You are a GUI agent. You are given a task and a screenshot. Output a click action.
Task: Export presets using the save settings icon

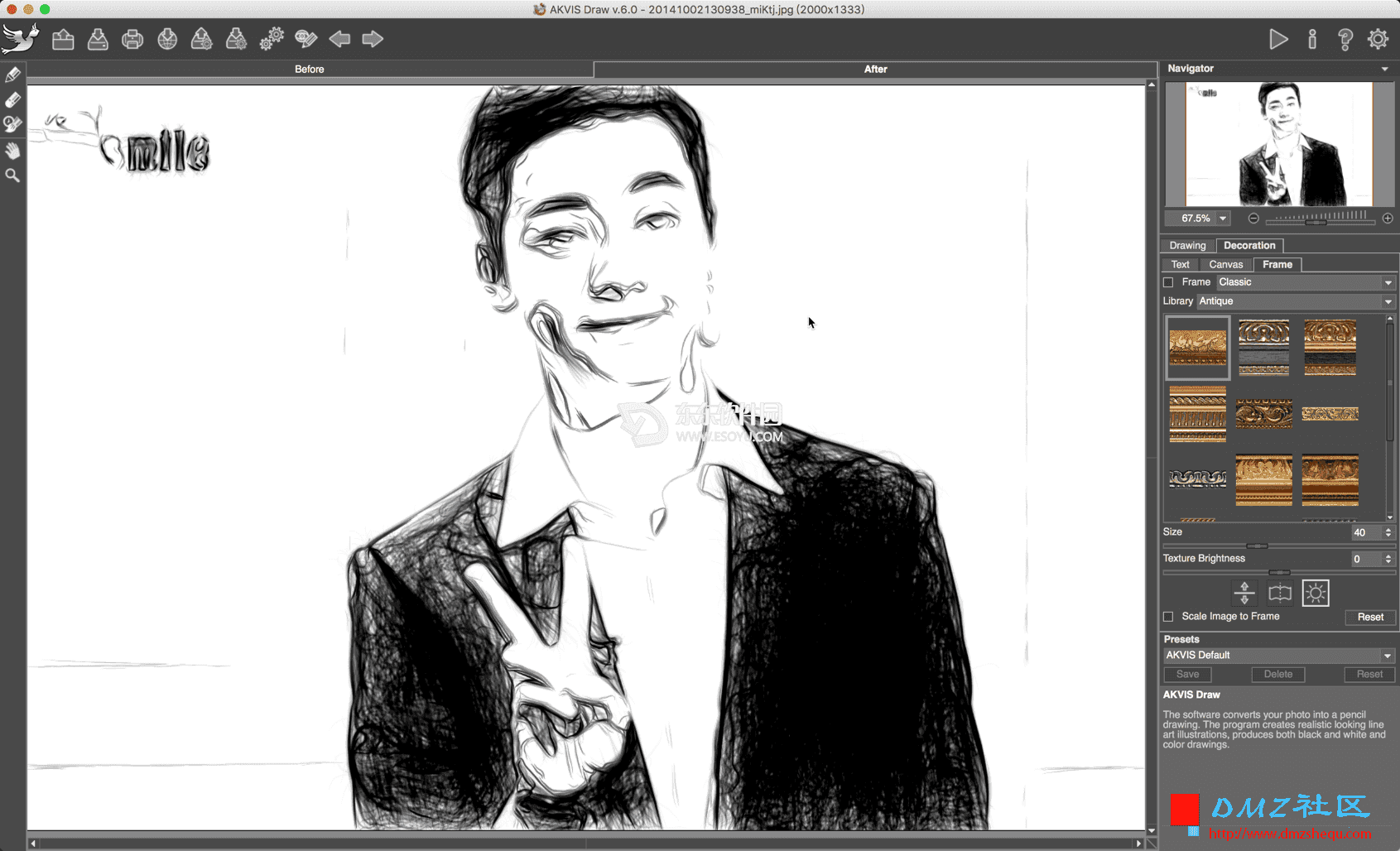236,39
